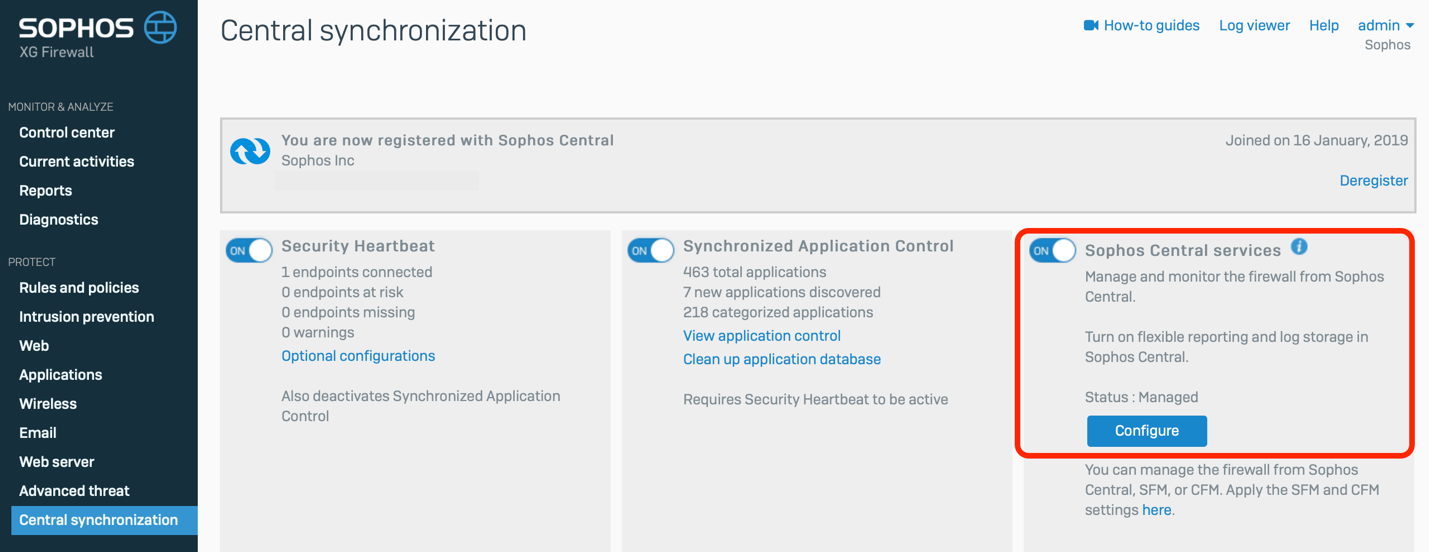Click the Sophos globe logo icon
Screen dimensions: 1429x552
coord(160,27)
